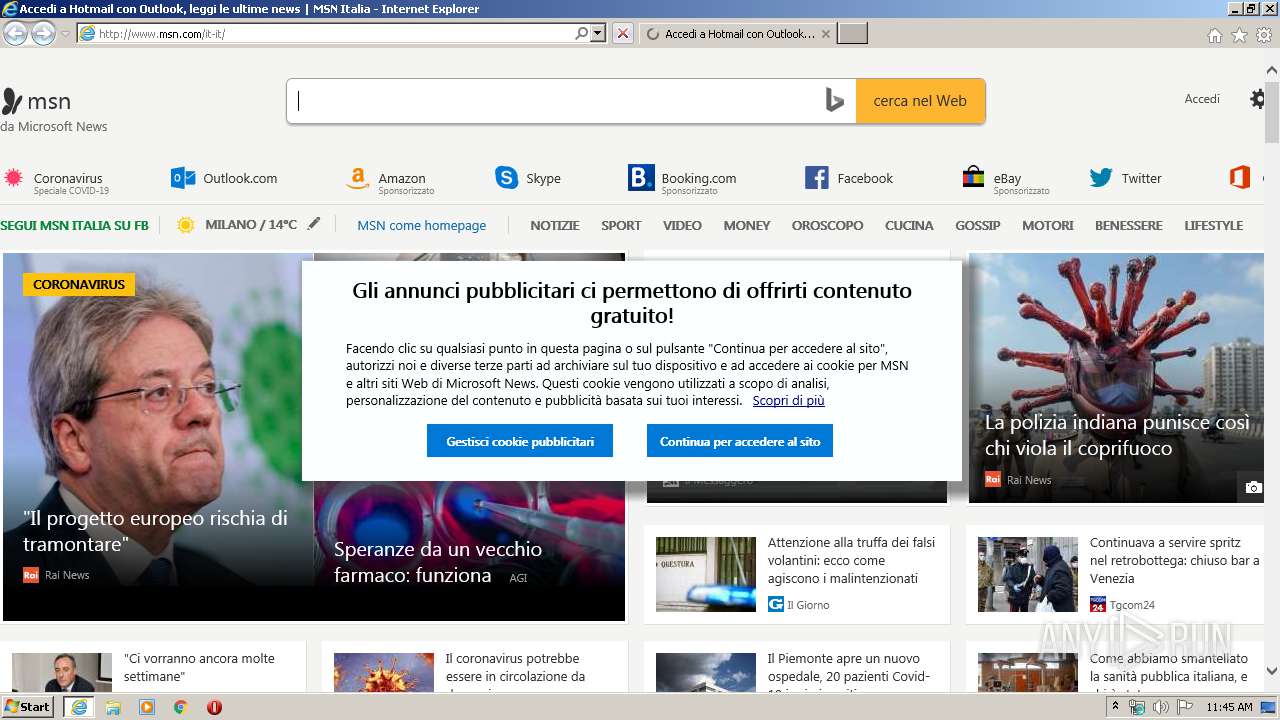Open the Skype shortcut
Screen dimensions: 1280x720
(x=528, y=178)
